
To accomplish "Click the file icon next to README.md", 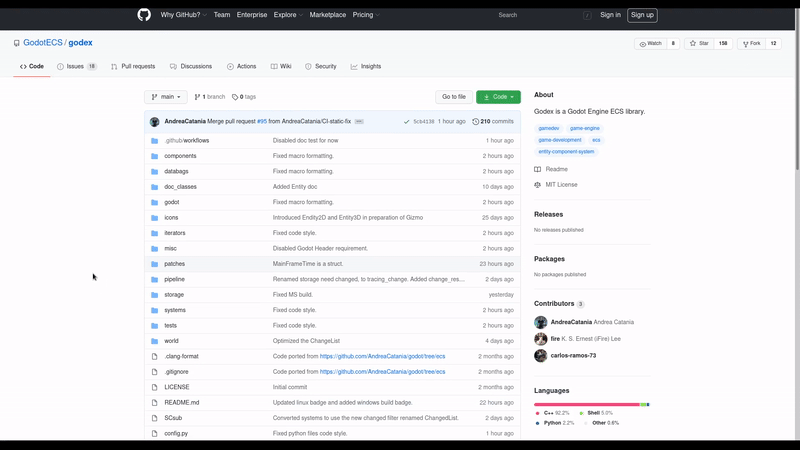I will (155, 403).
